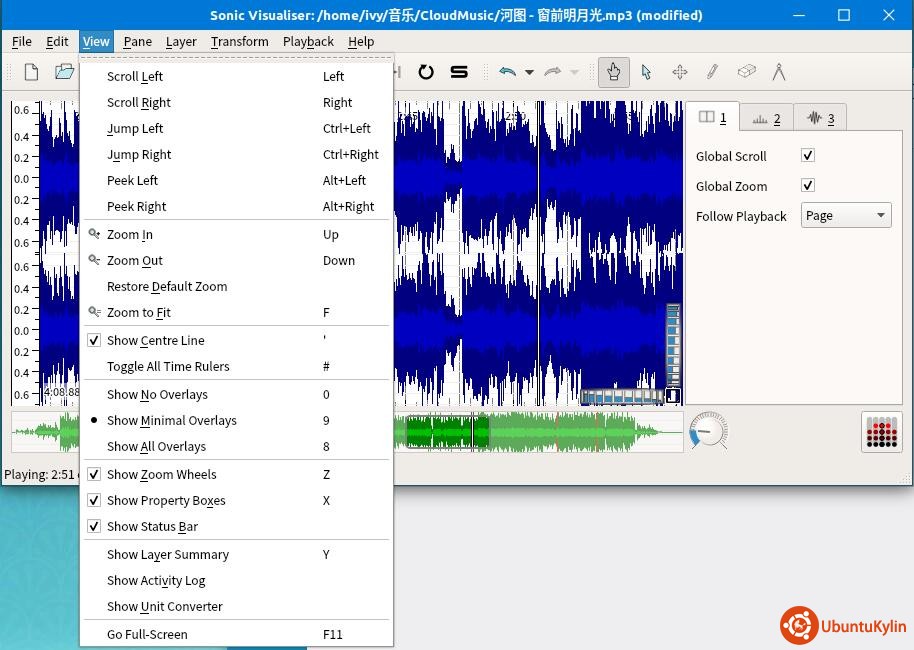Click the Undo arrow icon
914x650 pixels.
[x=507, y=72]
